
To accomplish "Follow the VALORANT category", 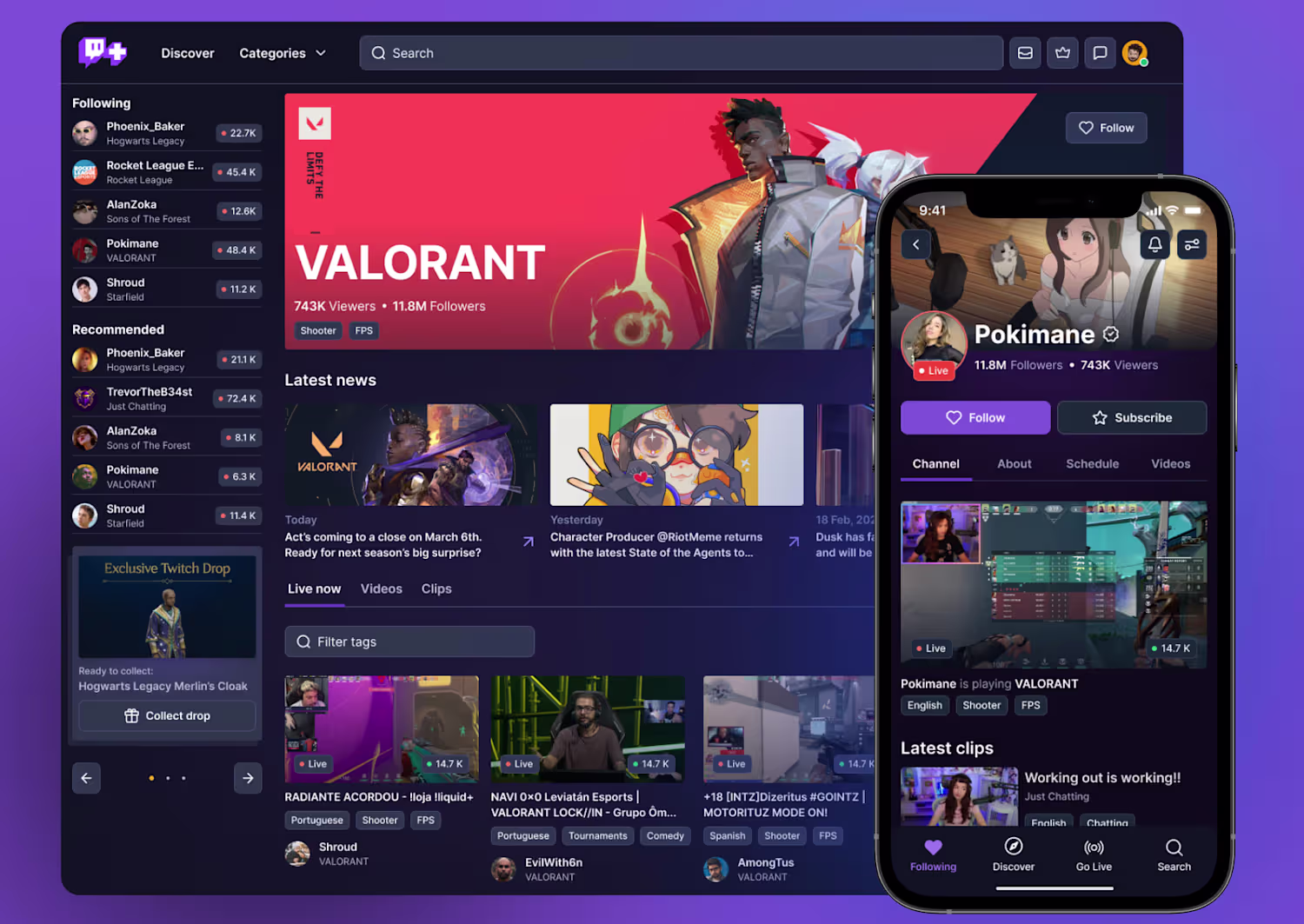I will tap(1106, 128).
